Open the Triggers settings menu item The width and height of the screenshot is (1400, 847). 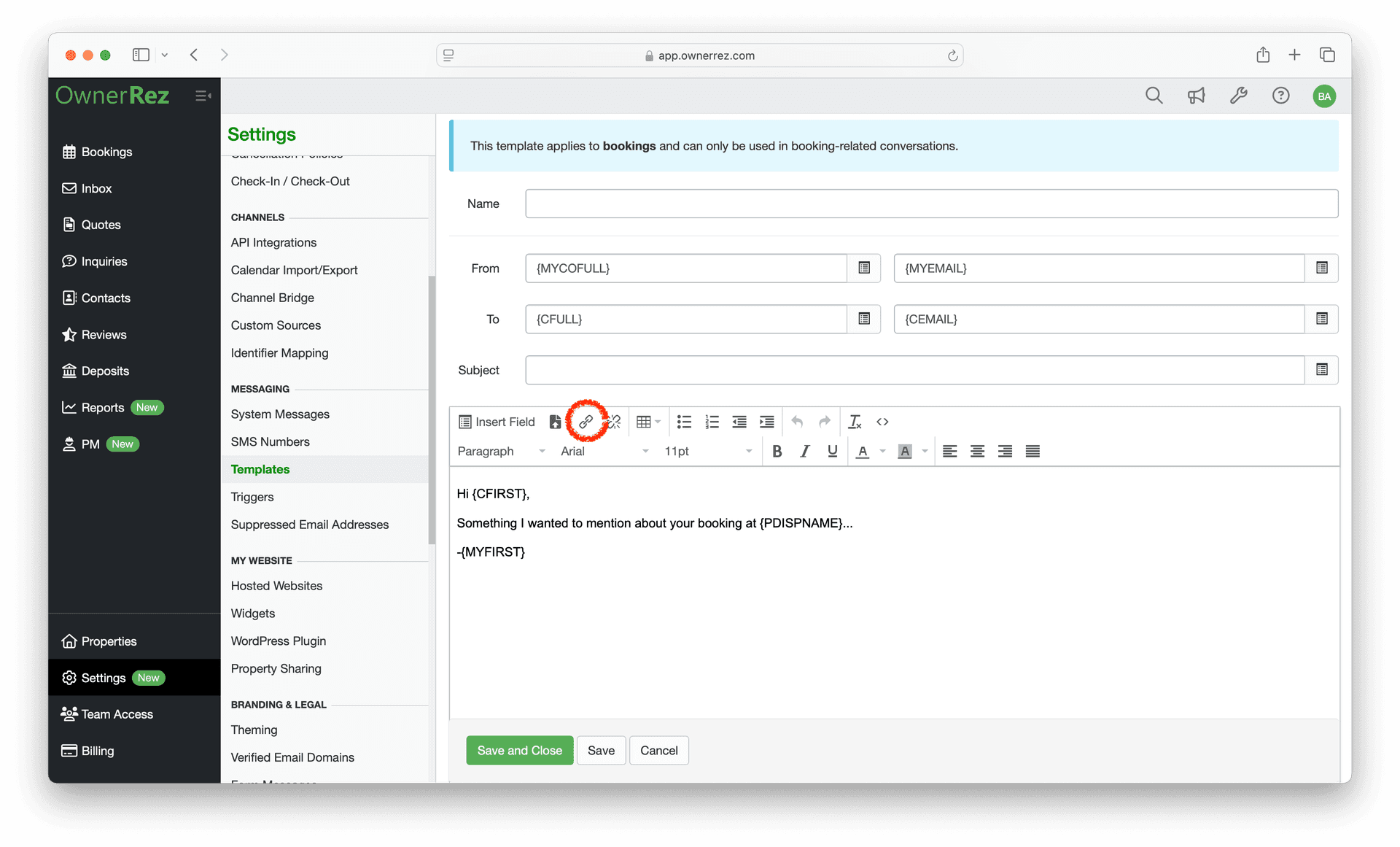tap(252, 497)
